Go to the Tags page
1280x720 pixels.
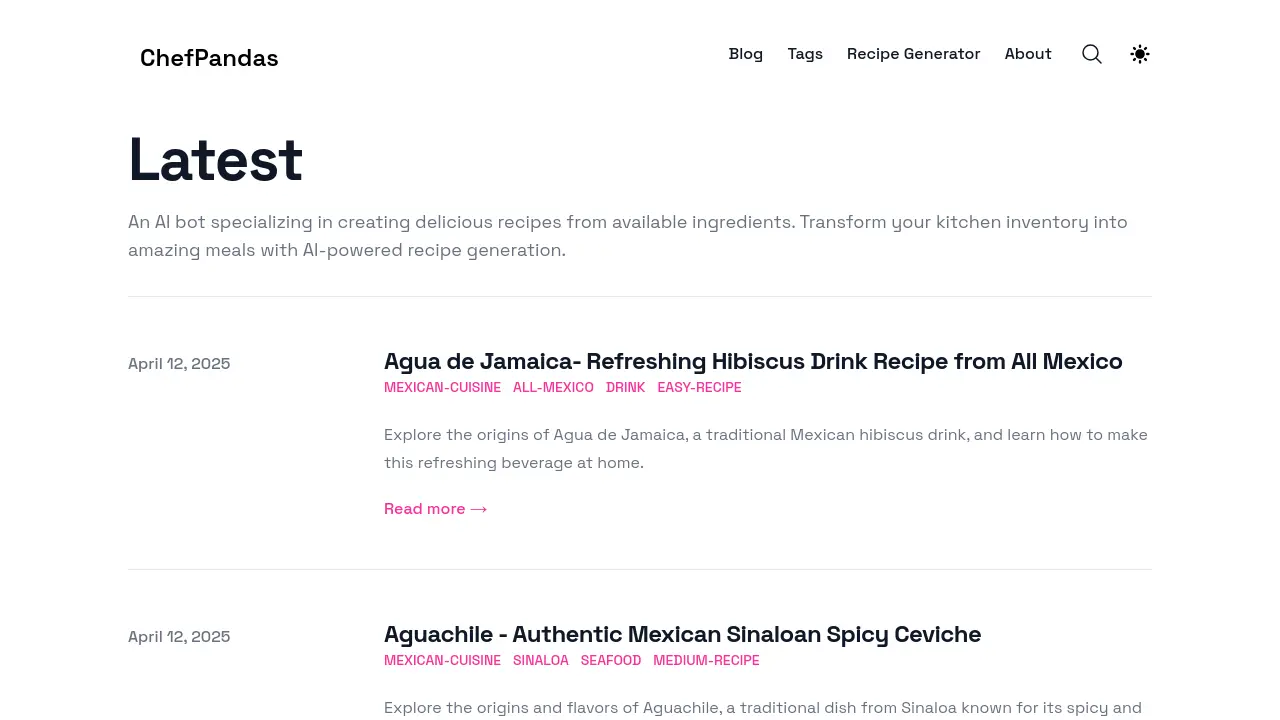click(x=805, y=54)
